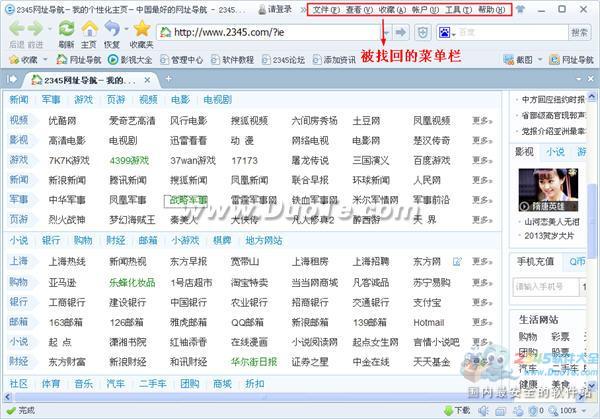Select the 电视剧 category tab
Image resolution: width=600 pixels, height=419 pixels.
[217, 100]
